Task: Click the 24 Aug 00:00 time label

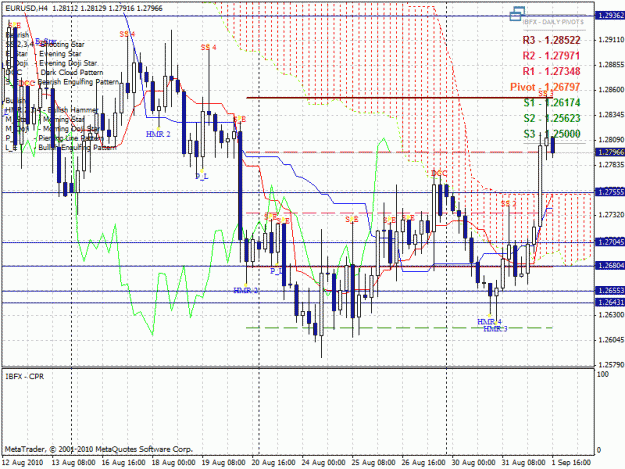Action: click(x=323, y=462)
